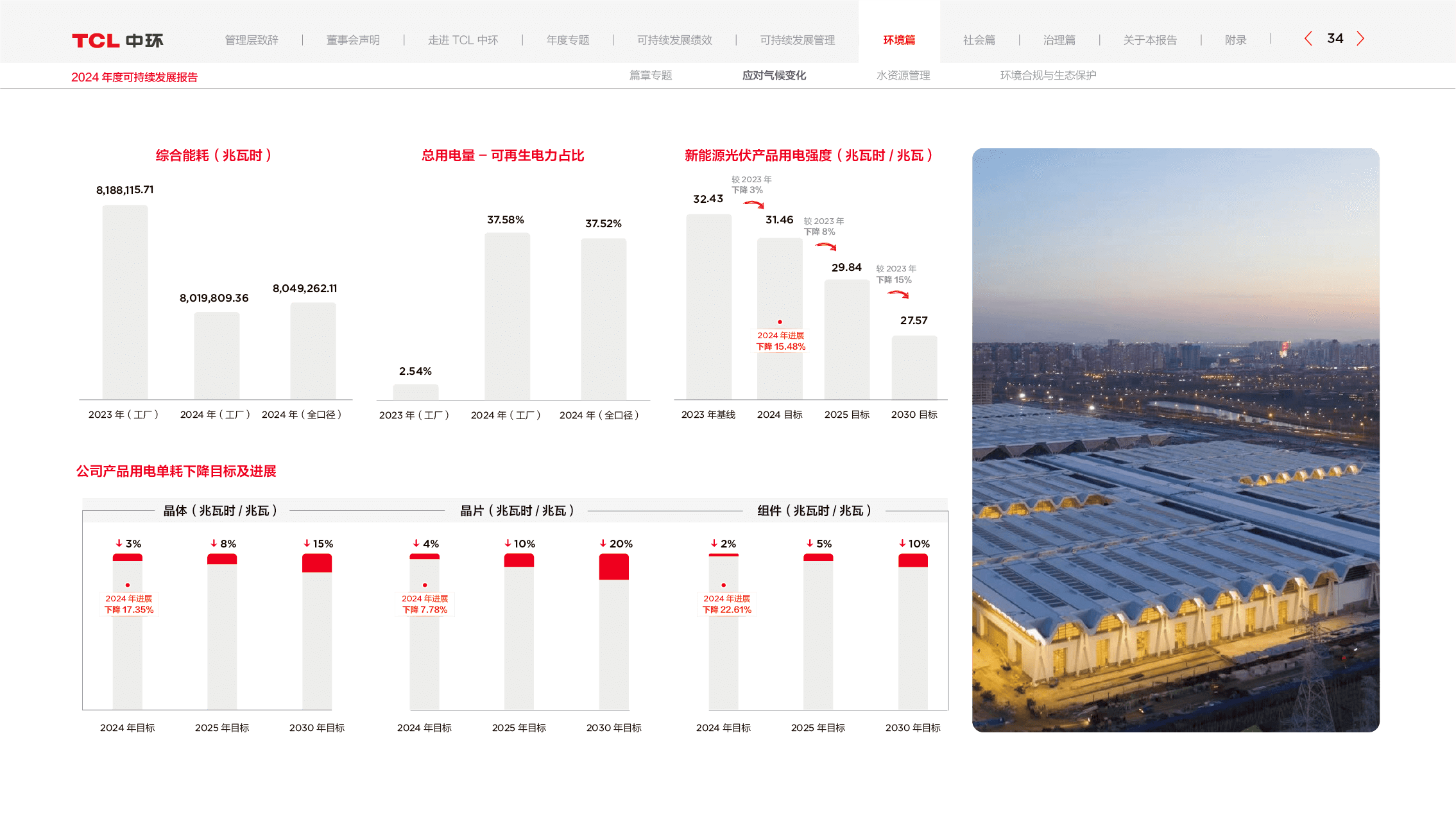Click the previous page left arrow

pos(1308,39)
